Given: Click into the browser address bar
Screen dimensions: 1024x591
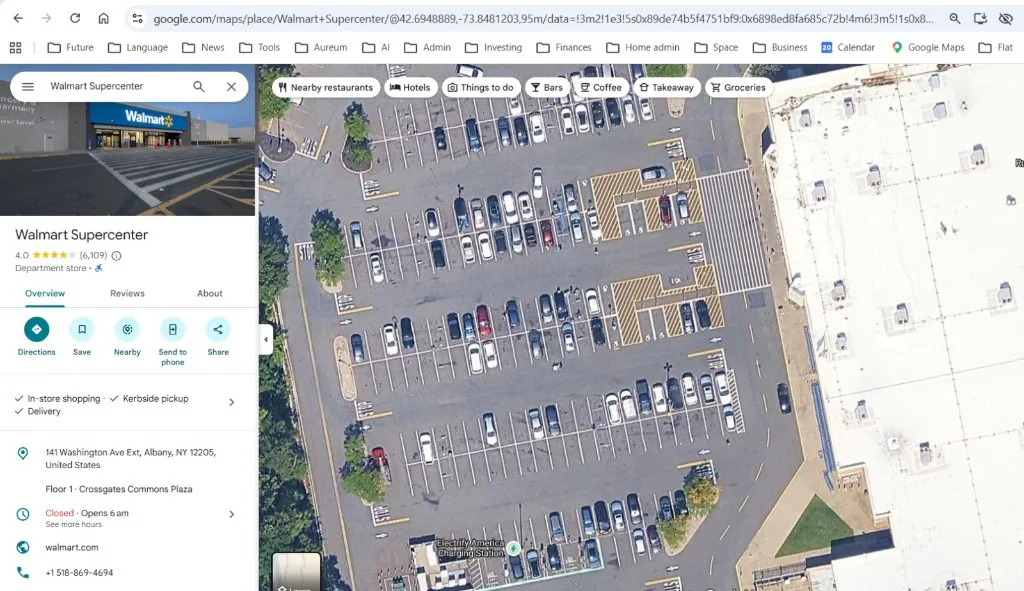Looking at the screenshot, I should pyautogui.click(x=542, y=19).
